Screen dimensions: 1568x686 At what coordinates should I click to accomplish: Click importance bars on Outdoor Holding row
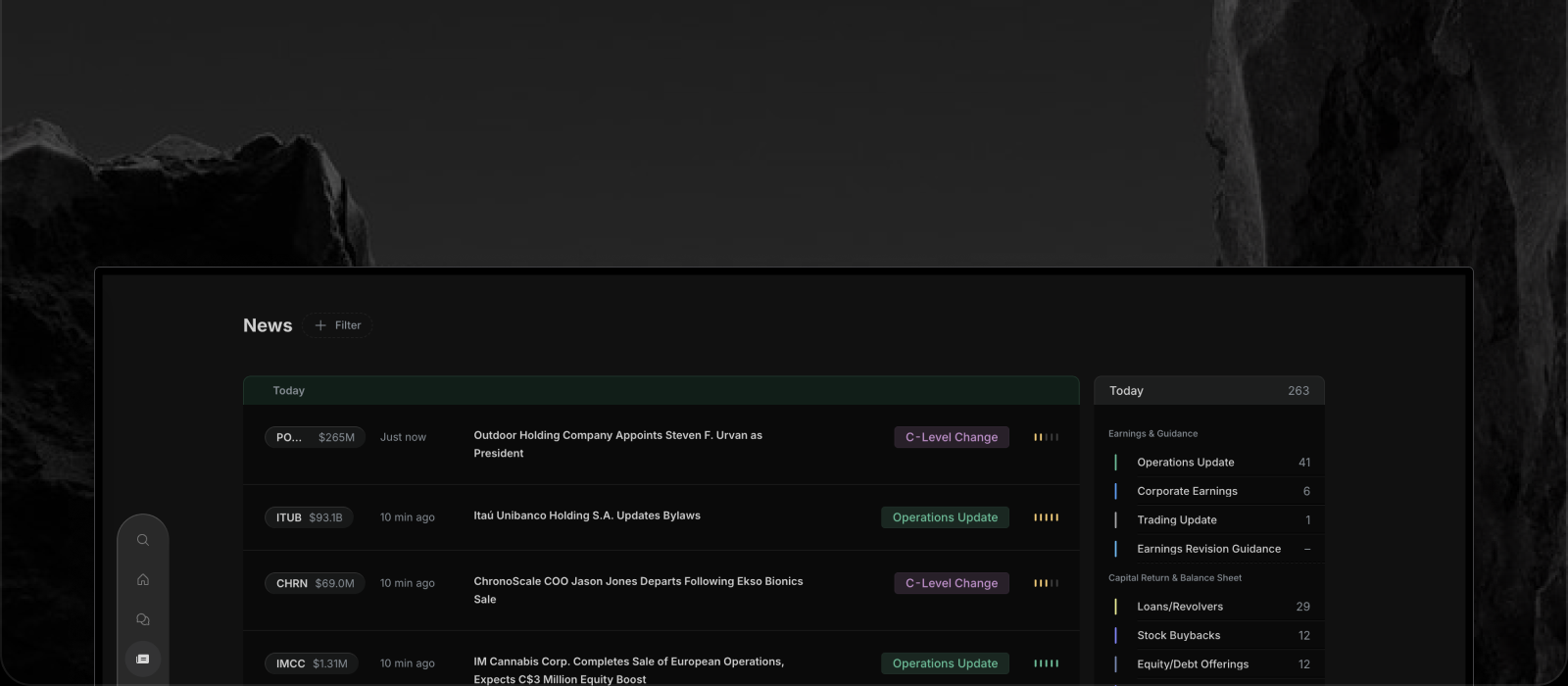pos(1046,437)
